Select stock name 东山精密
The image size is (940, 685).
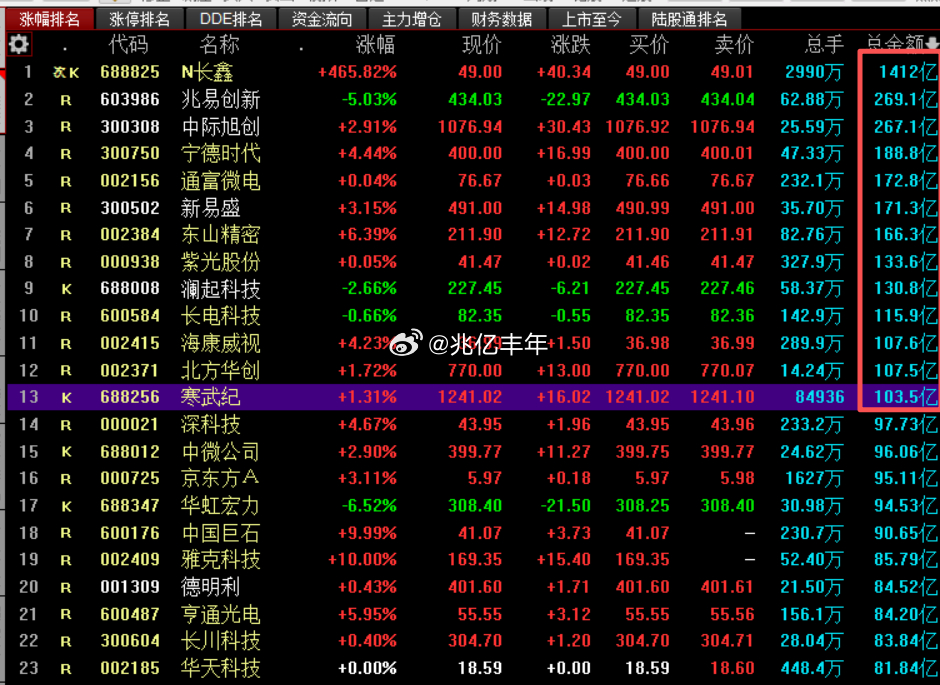[221, 234]
